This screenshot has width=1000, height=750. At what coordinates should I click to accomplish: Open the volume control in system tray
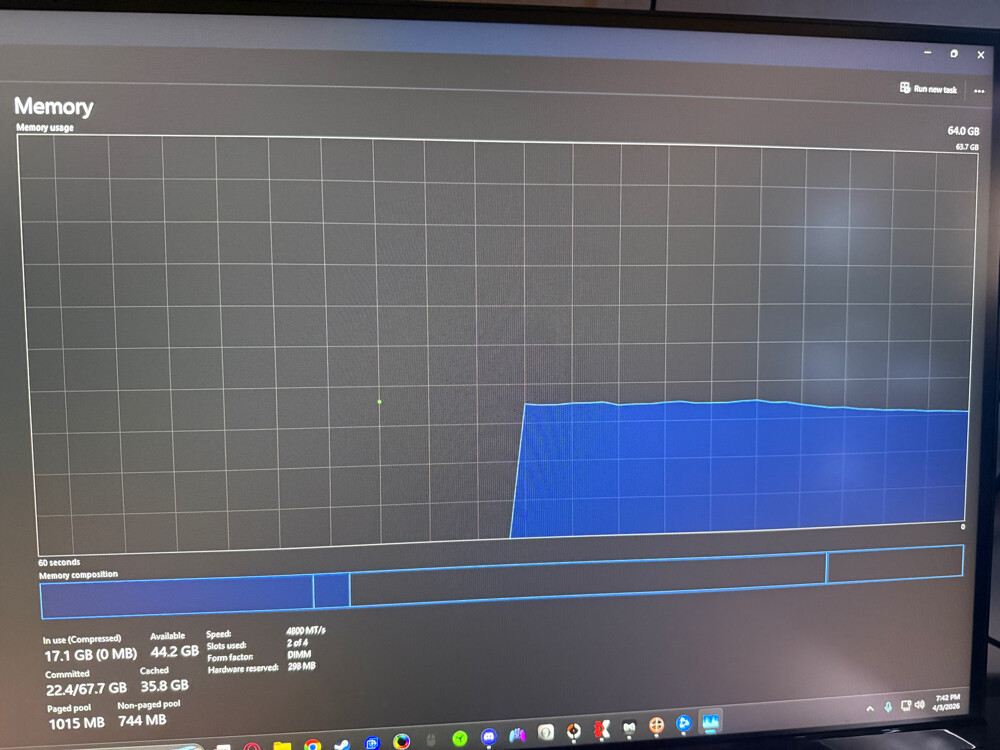click(919, 705)
